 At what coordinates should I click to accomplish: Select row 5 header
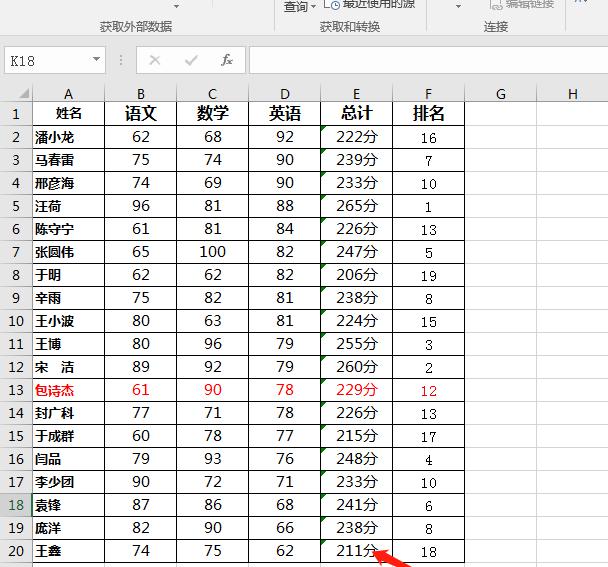pos(16,206)
